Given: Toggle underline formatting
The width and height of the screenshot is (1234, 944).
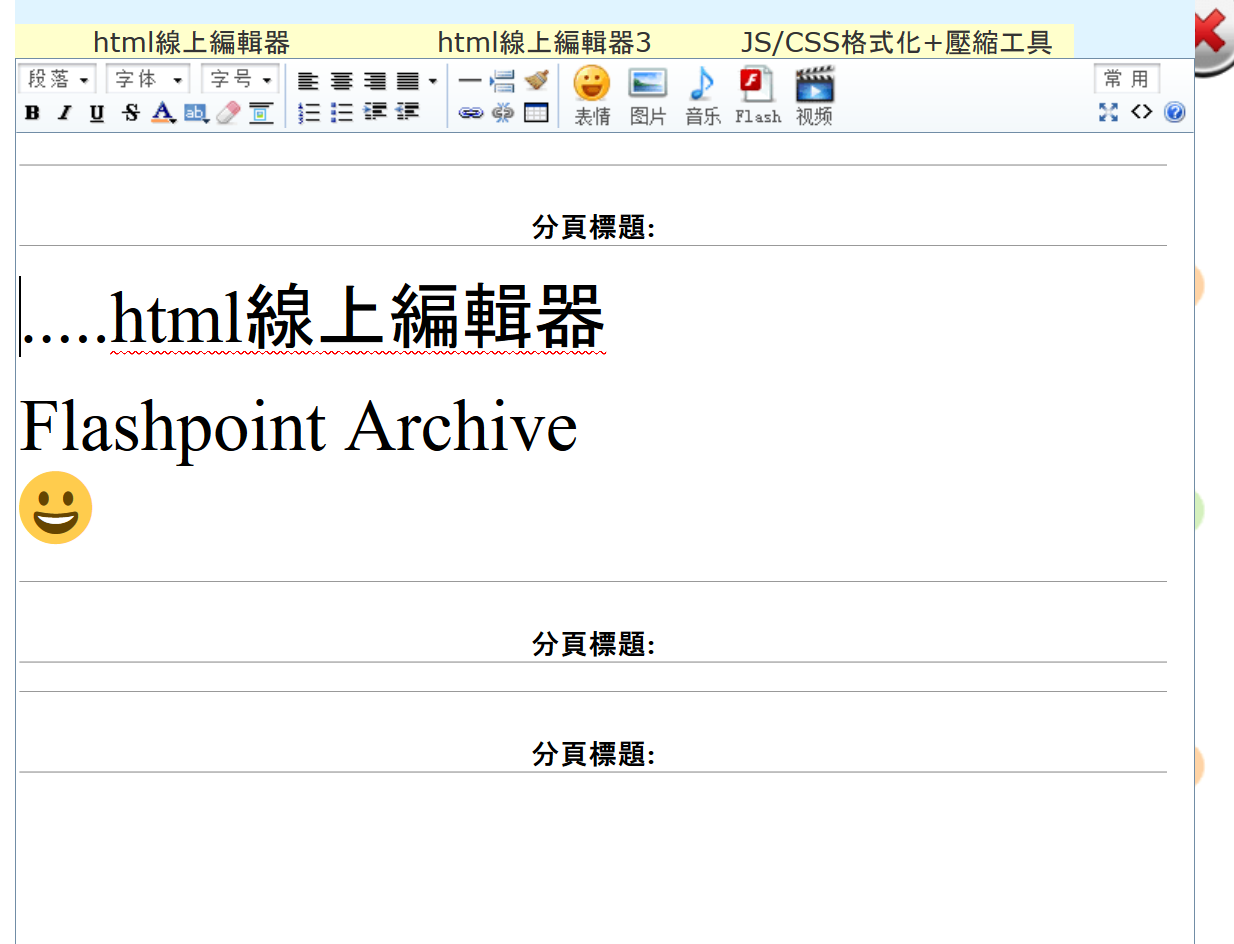Looking at the screenshot, I should click(x=96, y=113).
